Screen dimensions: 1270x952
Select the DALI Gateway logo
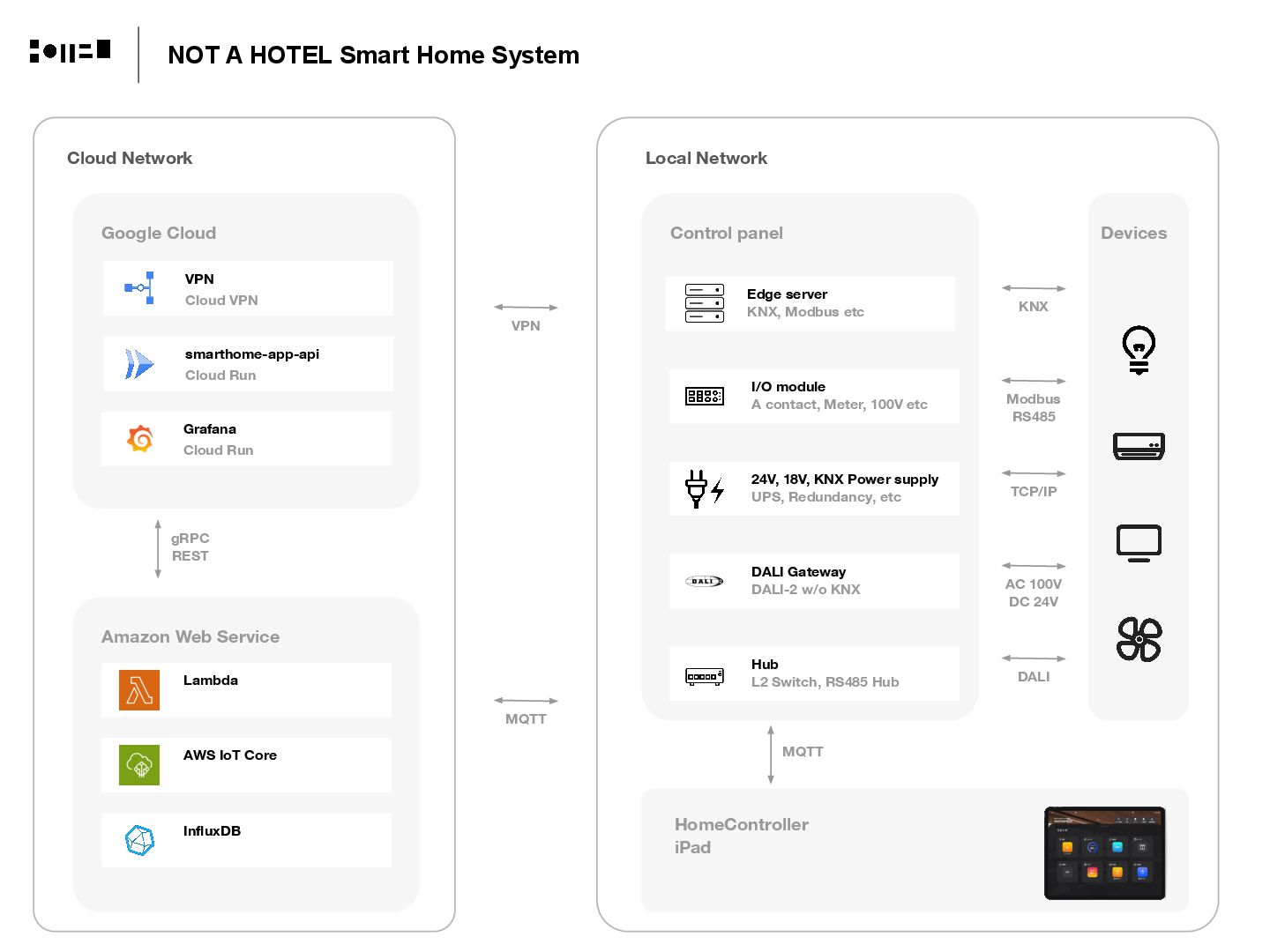[705, 581]
